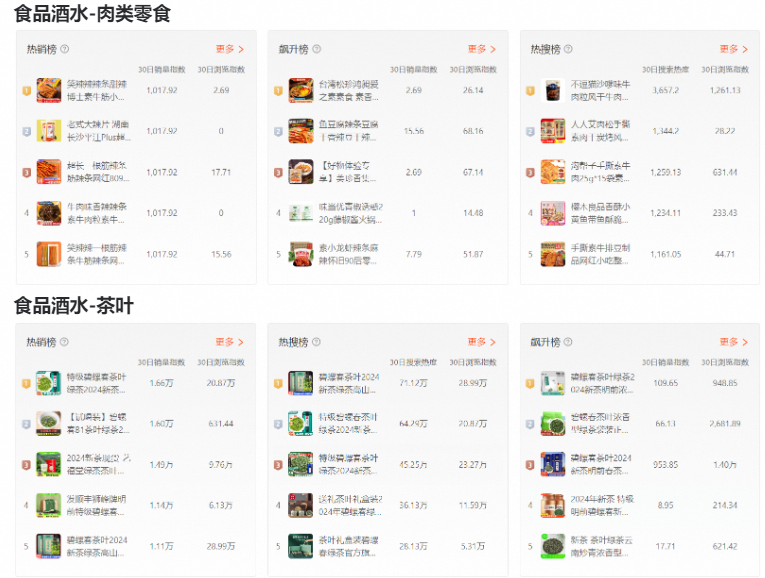Screen dimensions: 765x578
Task: Click the bronze rank-3 badge in 肉类零食 热搜榜
Action: click(x=531, y=172)
